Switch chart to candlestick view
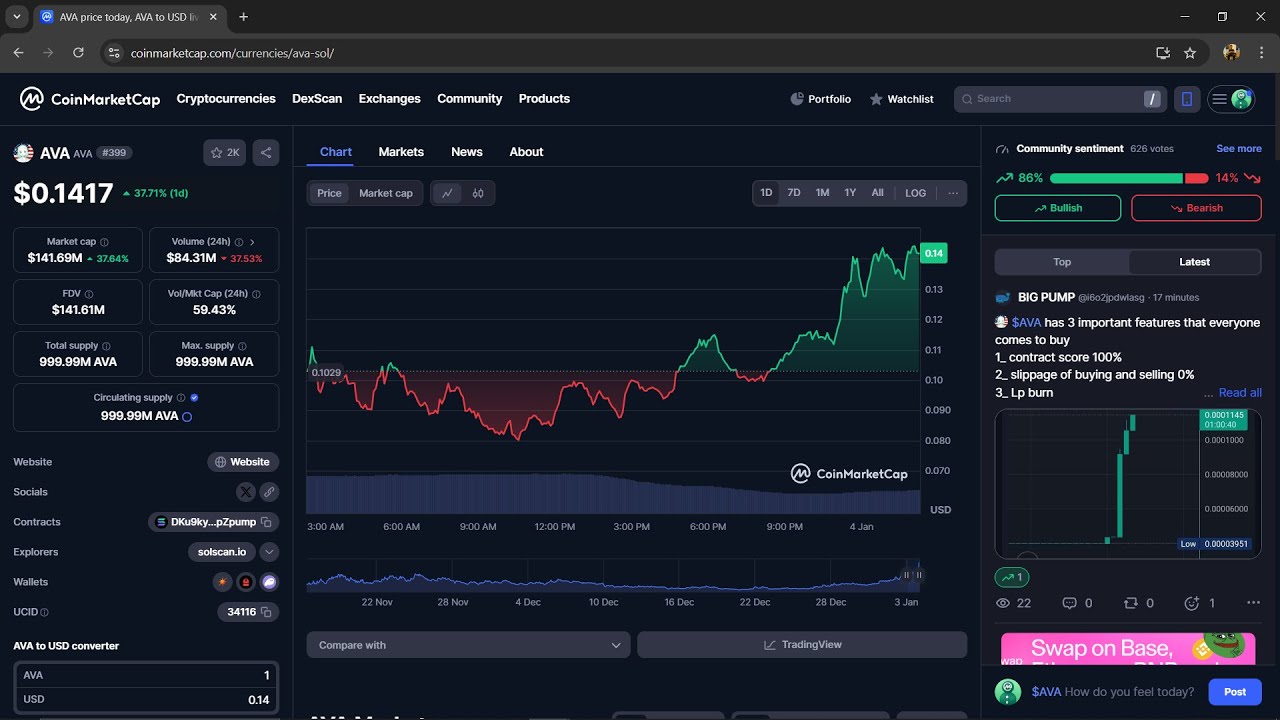The image size is (1280, 720). pos(478,193)
